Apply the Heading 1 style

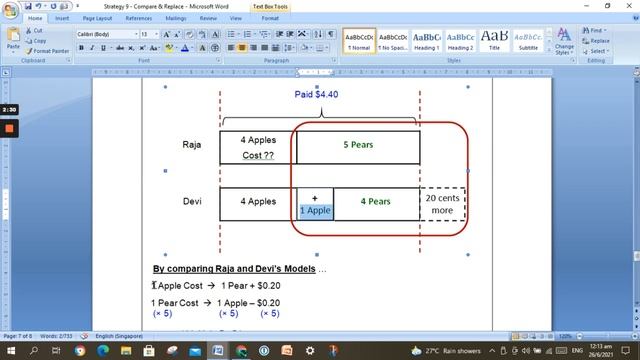click(x=427, y=41)
